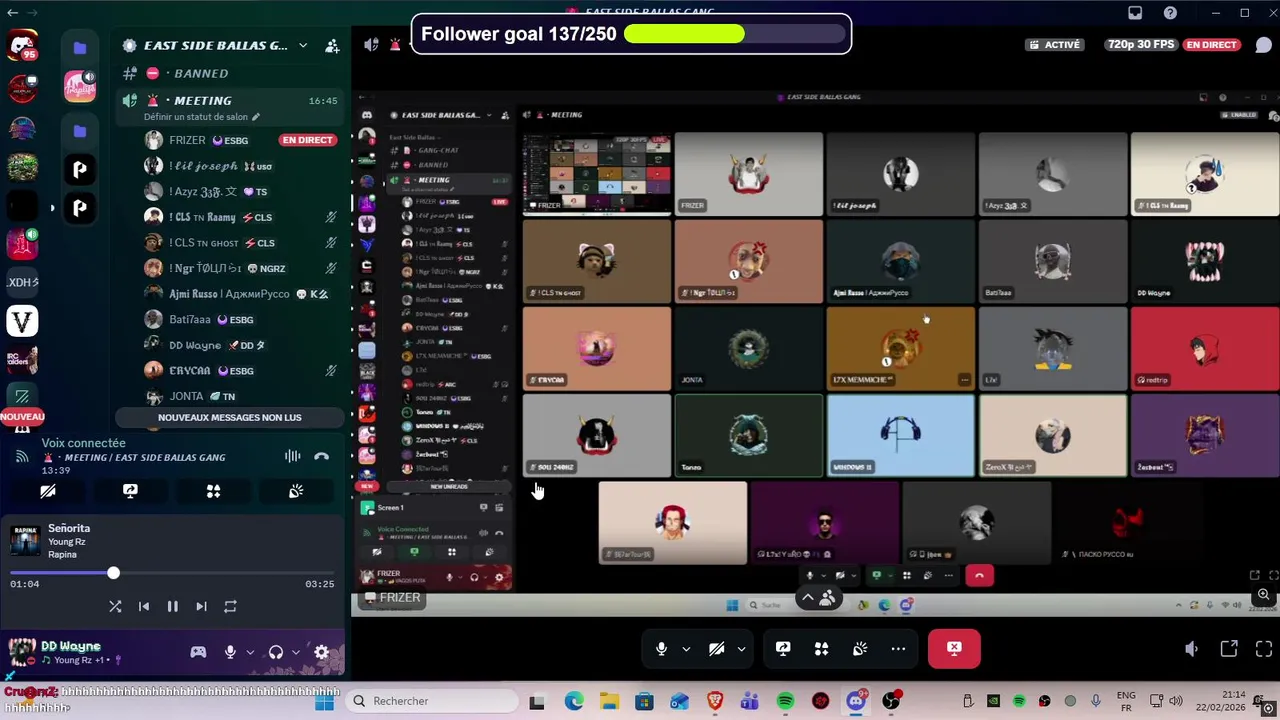Expand microphone dropdown in stream control bar
Image resolution: width=1280 pixels, height=720 pixels.
click(x=686, y=649)
